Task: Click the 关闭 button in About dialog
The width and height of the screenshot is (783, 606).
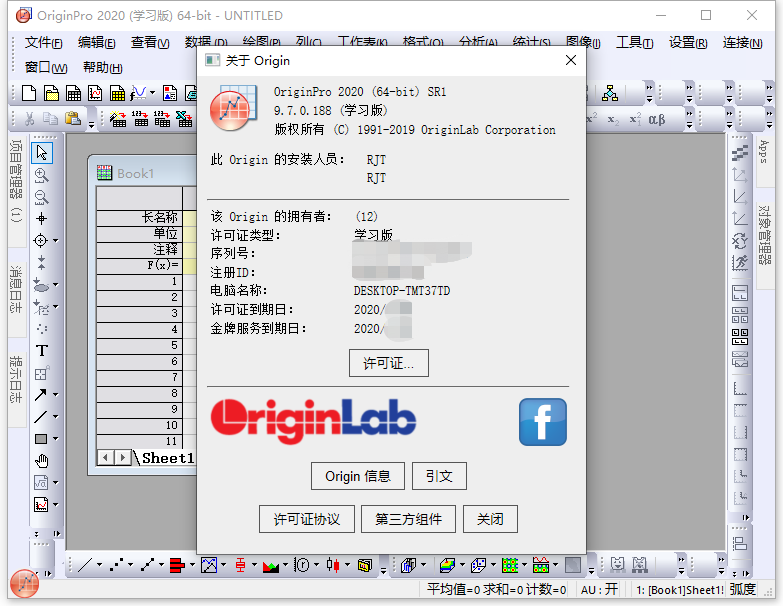Action: coord(490,519)
